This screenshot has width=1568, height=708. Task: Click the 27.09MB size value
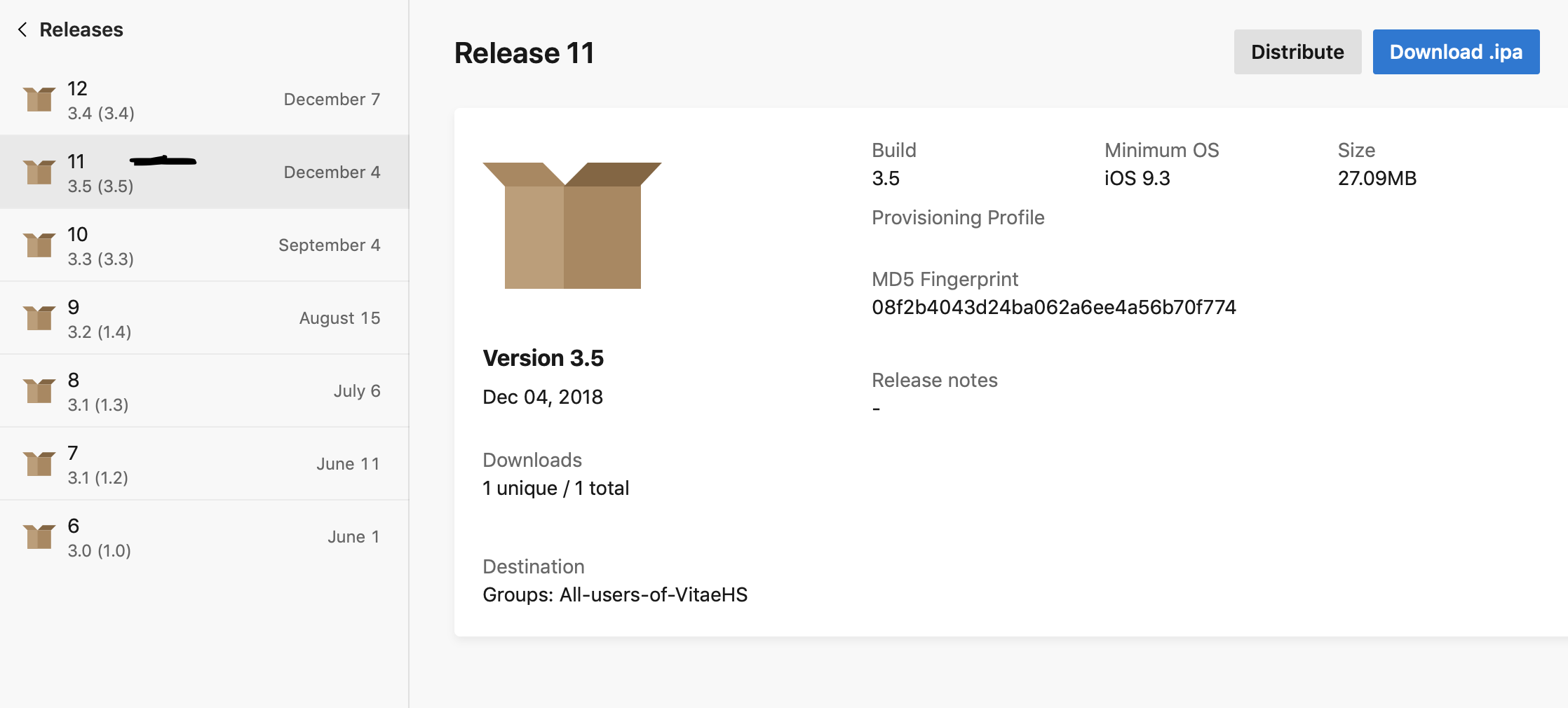point(1377,178)
